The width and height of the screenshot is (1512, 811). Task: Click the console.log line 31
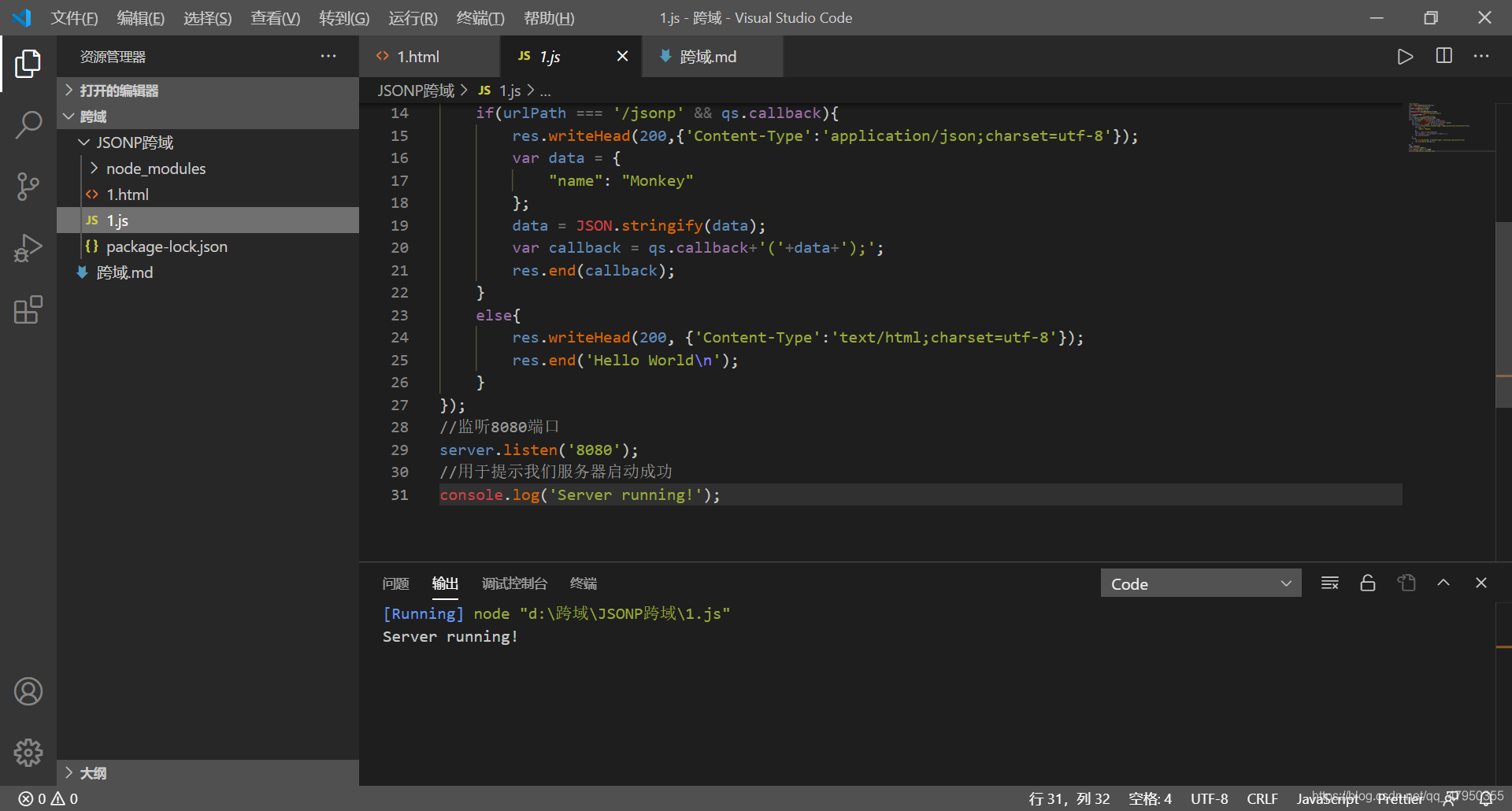[580, 494]
